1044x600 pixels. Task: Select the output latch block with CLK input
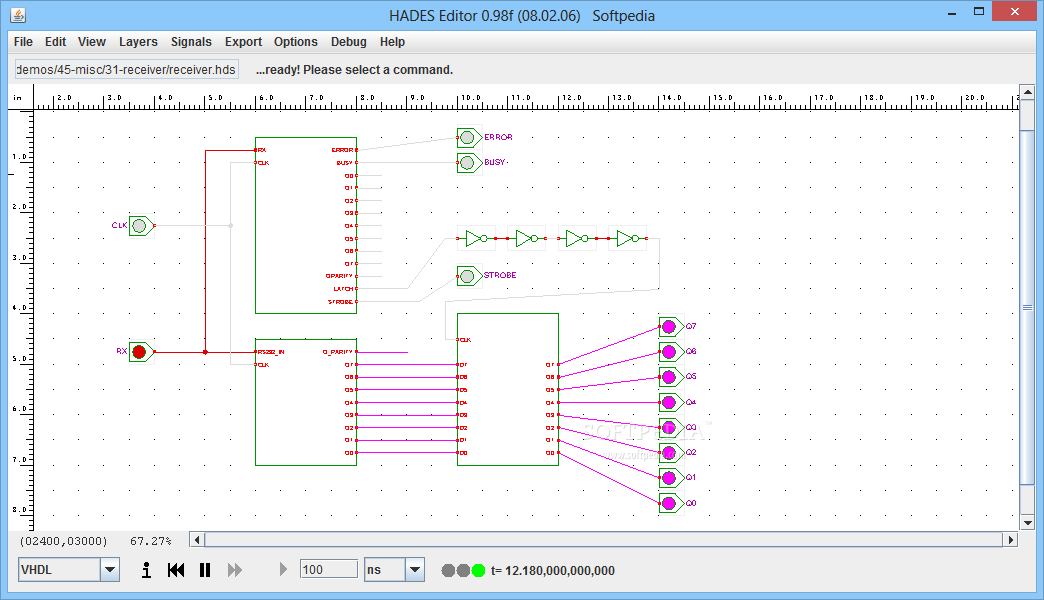coord(508,390)
